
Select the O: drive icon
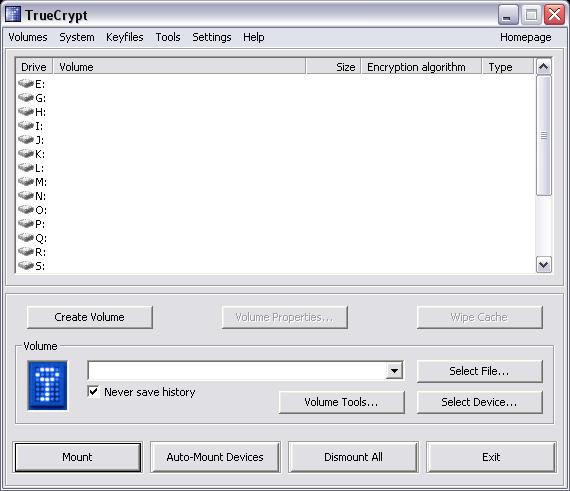pos(26,209)
